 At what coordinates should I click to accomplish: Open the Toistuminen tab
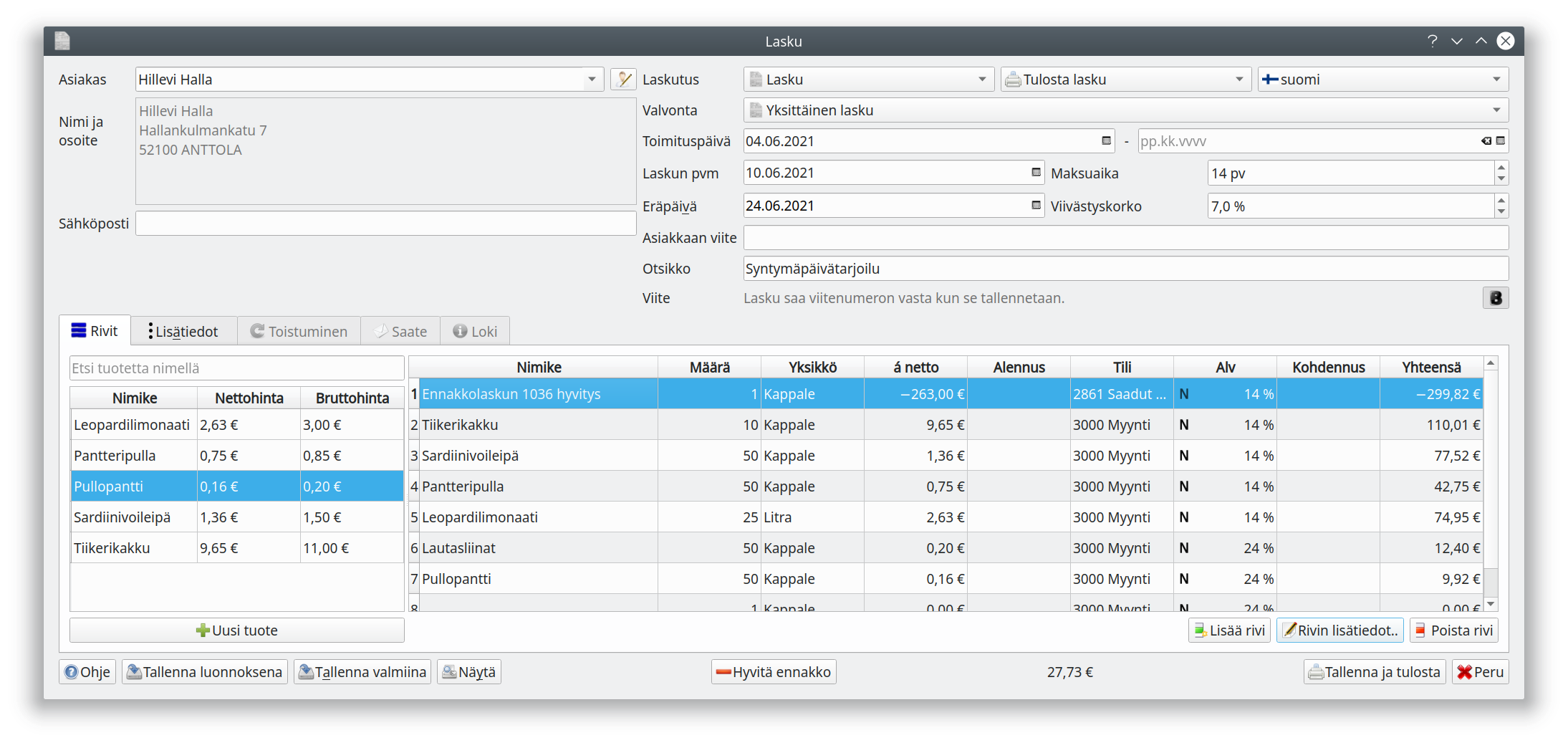299,332
